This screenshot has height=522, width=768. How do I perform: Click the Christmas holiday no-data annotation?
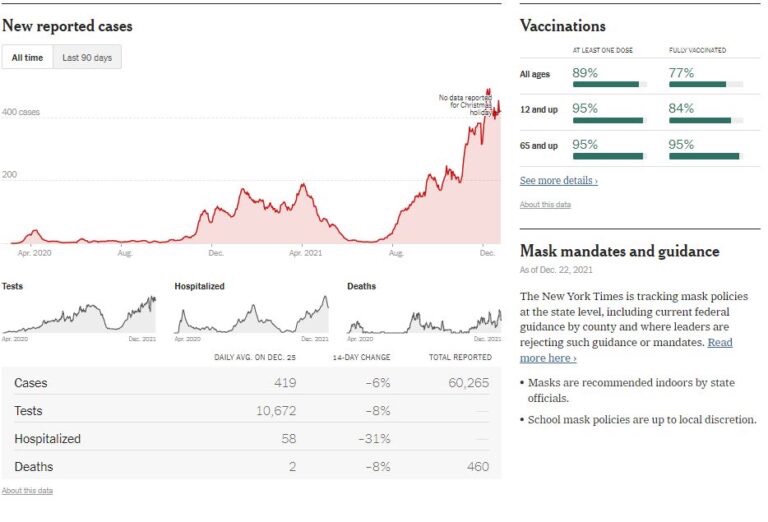click(x=466, y=105)
